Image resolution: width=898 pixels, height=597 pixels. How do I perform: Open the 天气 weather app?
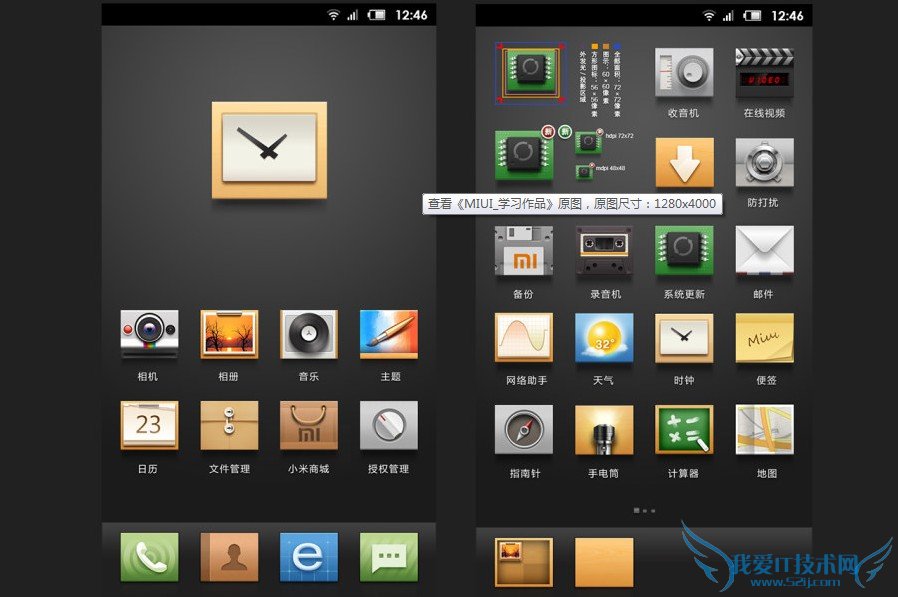click(x=604, y=337)
